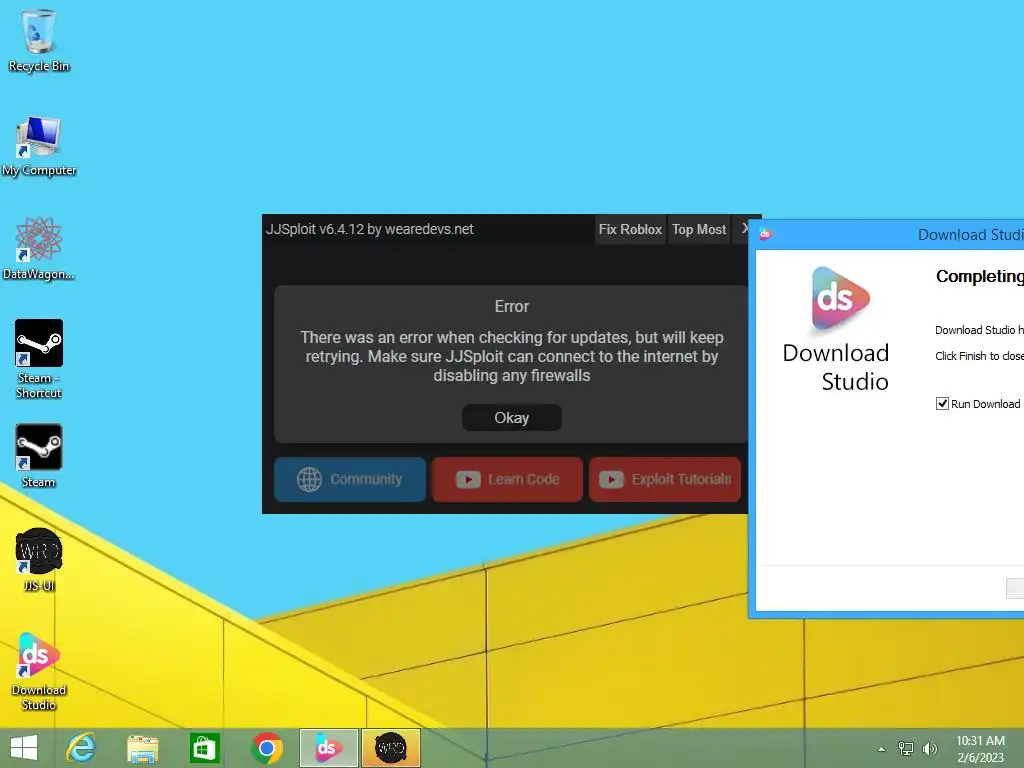The height and width of the screenshot is (768, 1024).
Task: Click the Download Studio installer title bar icon
Action: click(x=765, y=234)
